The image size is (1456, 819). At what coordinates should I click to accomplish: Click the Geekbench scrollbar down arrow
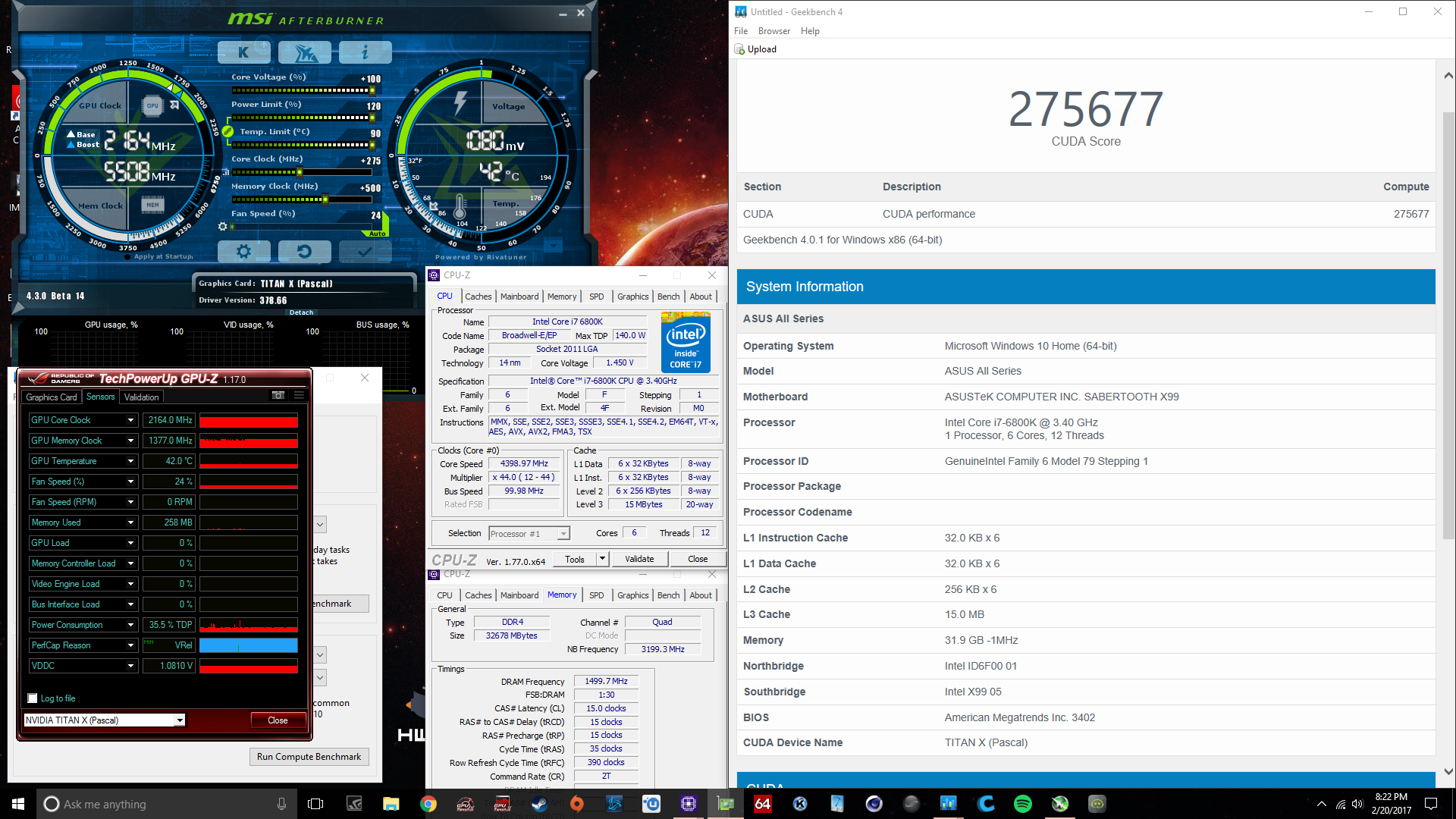coord(1448,772)
